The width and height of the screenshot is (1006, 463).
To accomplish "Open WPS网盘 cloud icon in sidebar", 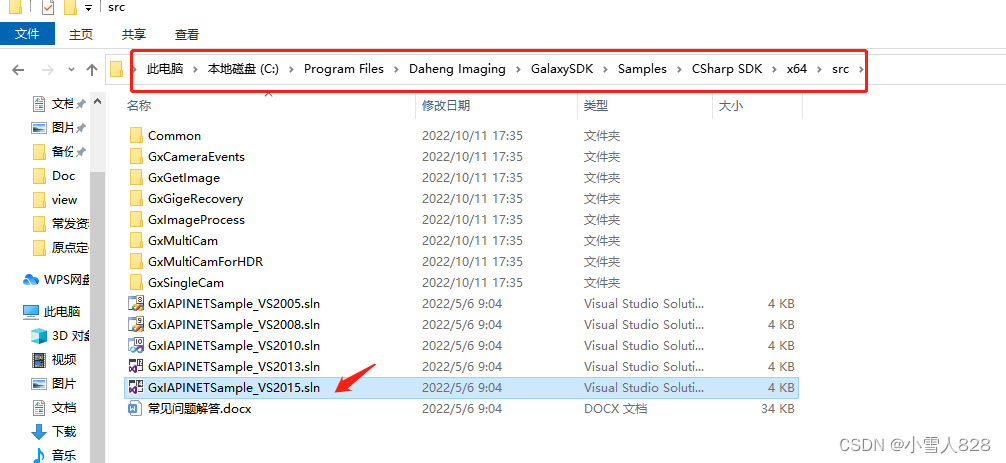I will tap(31, 280).
